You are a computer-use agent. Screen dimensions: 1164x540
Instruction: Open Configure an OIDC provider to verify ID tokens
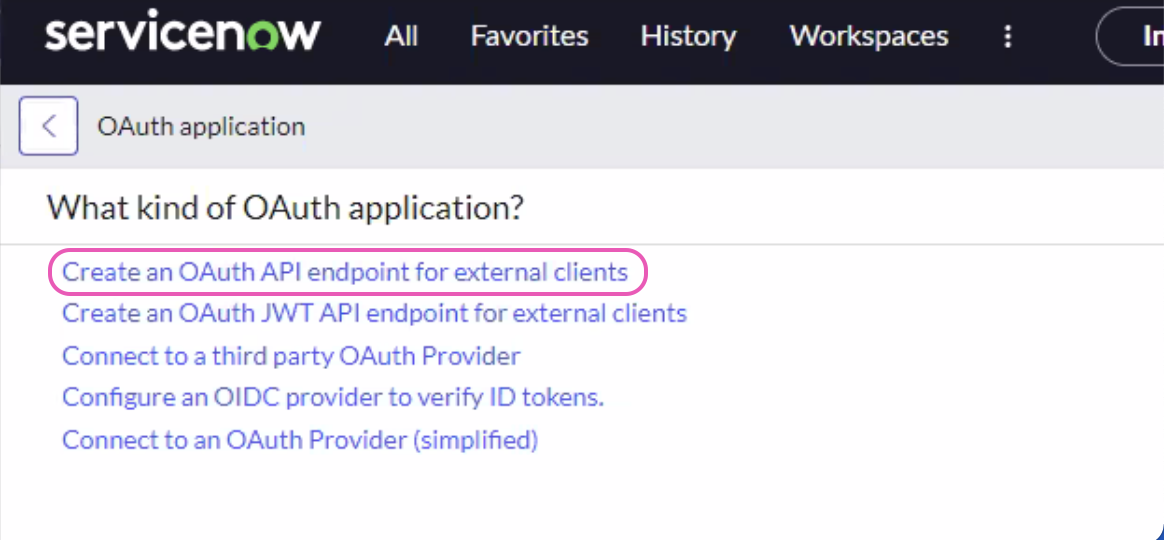[x=333, y=398]
